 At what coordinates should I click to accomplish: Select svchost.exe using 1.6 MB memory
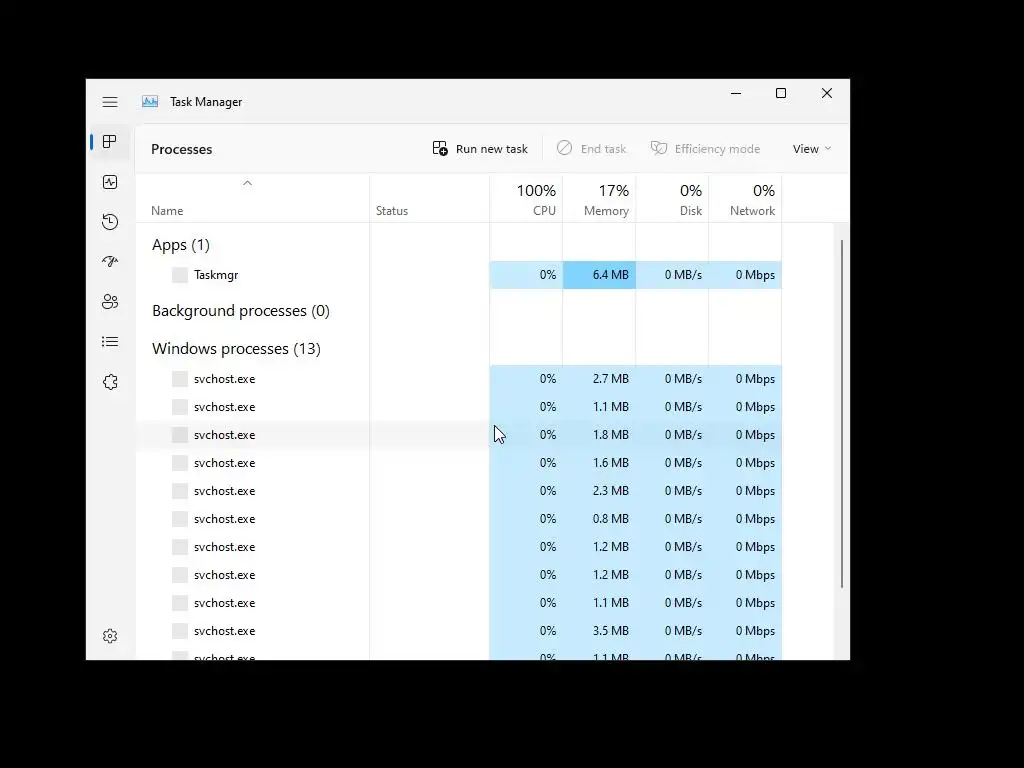[458, 463]
